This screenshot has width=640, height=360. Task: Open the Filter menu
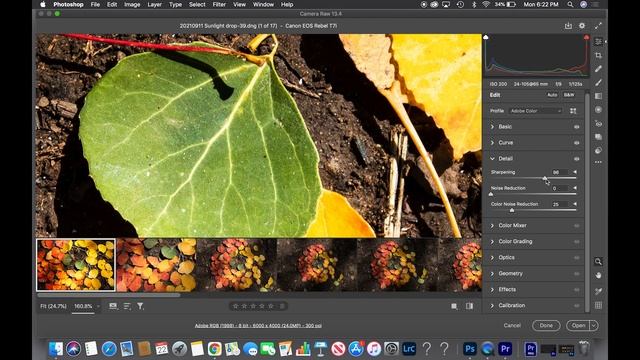click(219, 4)
